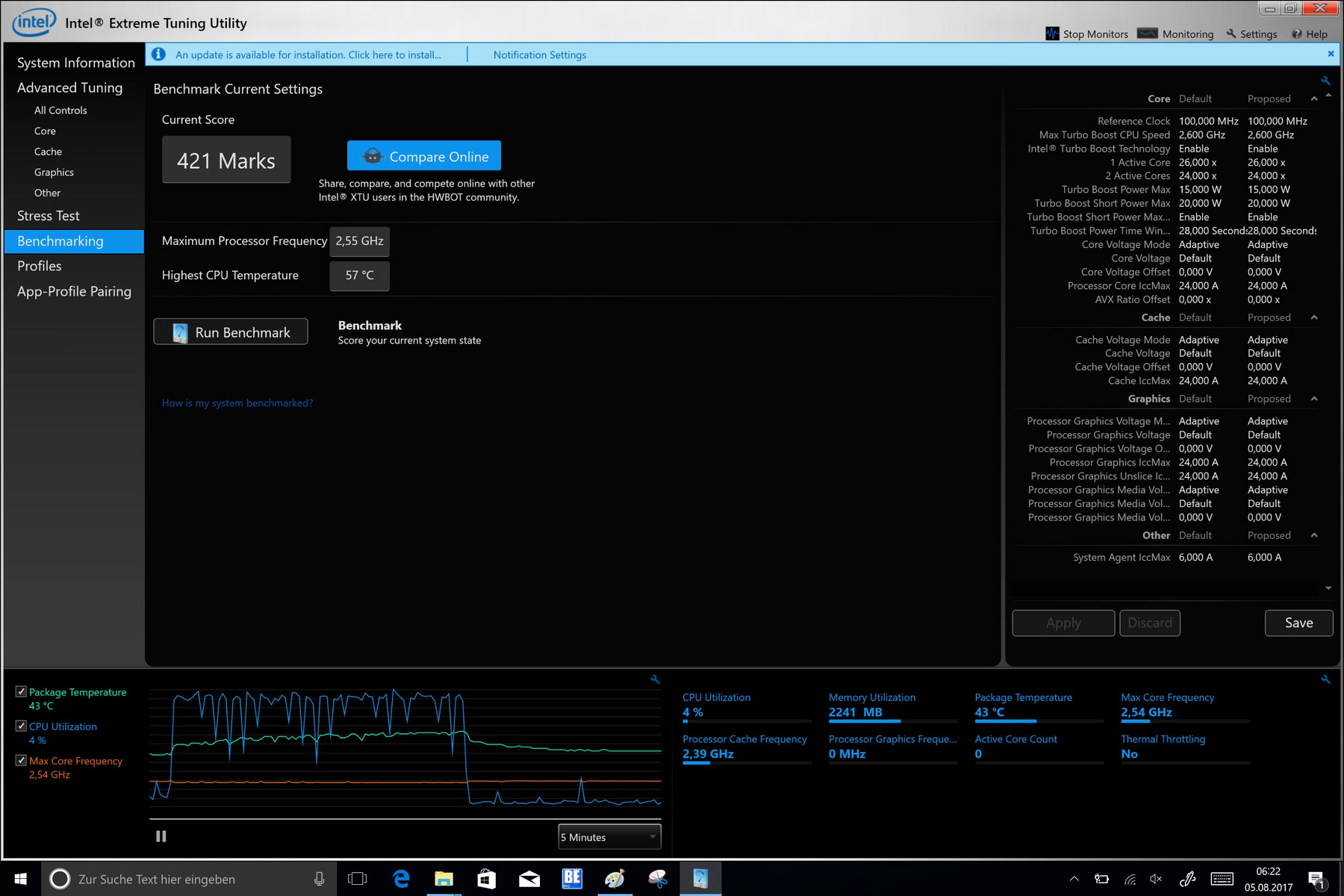The image size is (1344, 896).
Task: Click the Discard button
Action: coord(1150,623)
